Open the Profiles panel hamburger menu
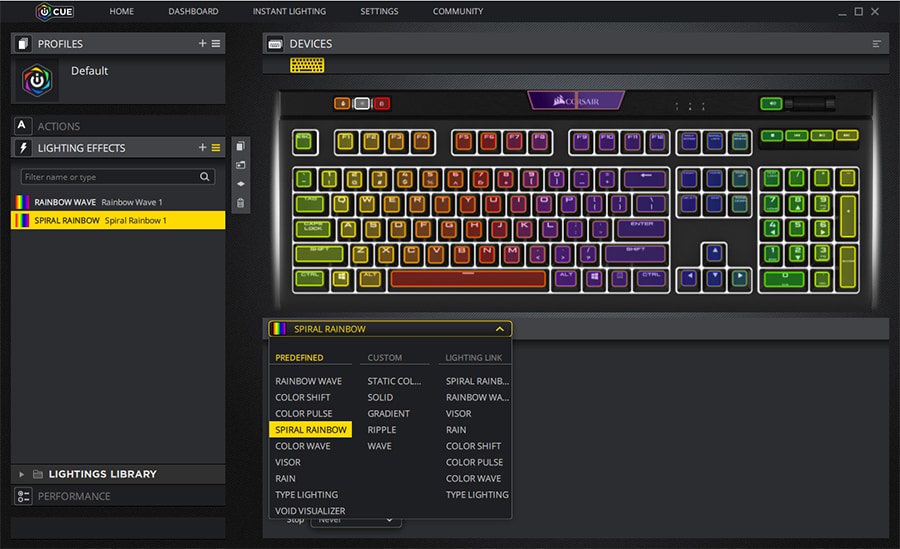This screenshot has height=549, width=900. [x=216, y=44]
